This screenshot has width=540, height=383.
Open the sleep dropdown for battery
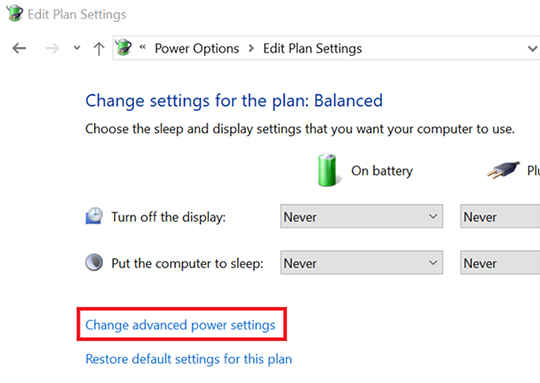(362, 263)
